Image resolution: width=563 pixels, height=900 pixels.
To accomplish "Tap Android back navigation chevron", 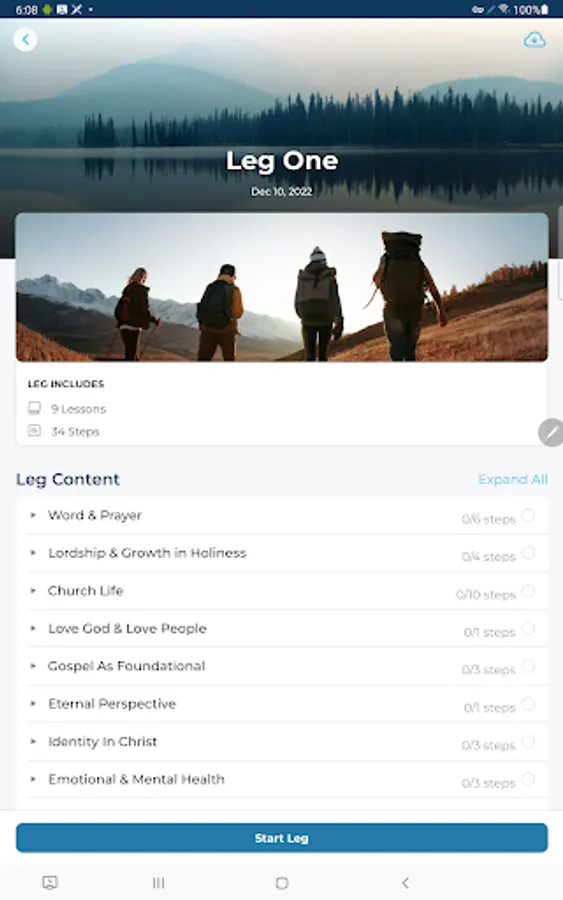I will (x=405, y=883).
